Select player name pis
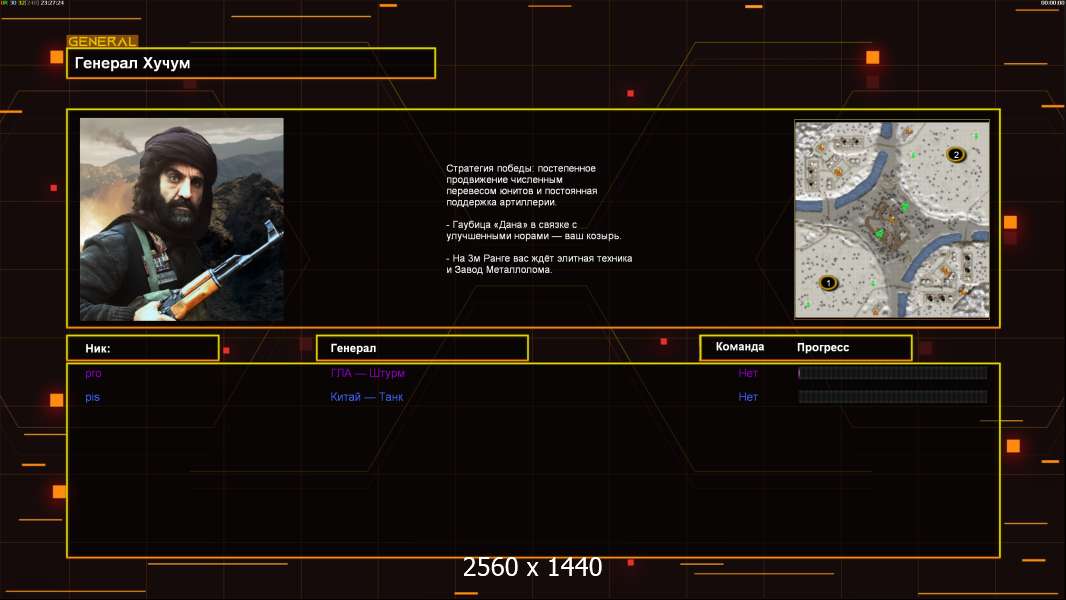The image size is (1066, 600). pos(92,397)
